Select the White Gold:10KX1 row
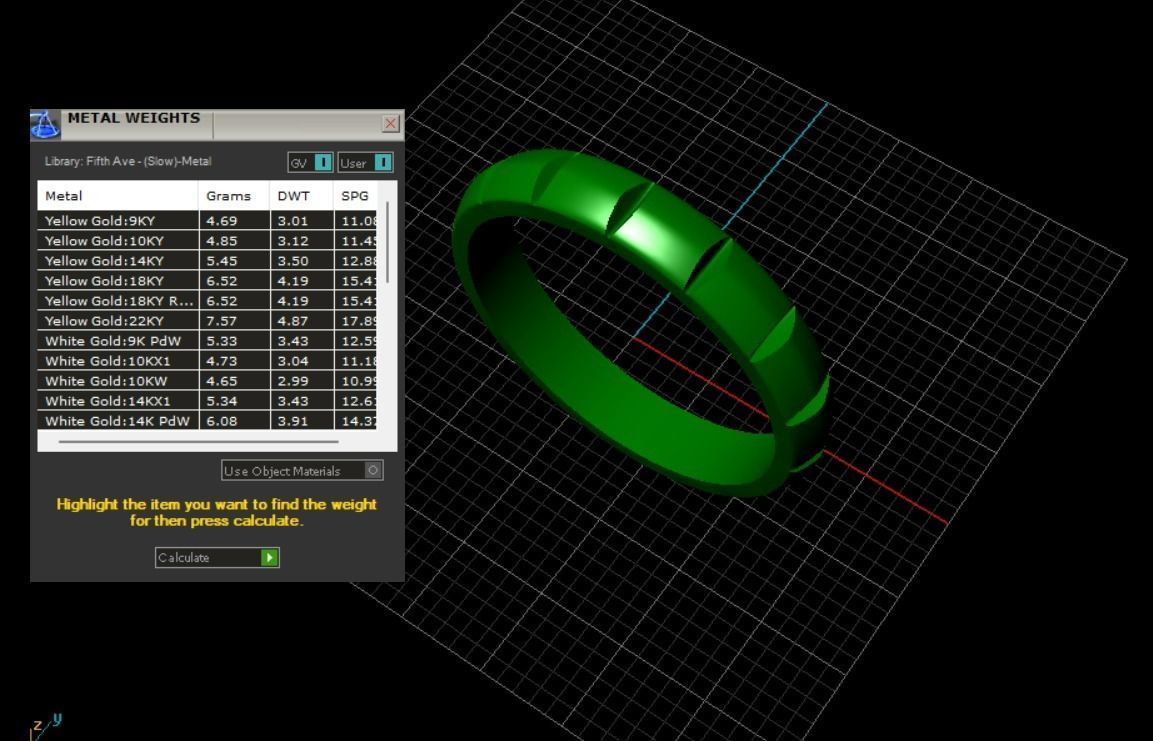1153x741 pixels. point(207,360)
